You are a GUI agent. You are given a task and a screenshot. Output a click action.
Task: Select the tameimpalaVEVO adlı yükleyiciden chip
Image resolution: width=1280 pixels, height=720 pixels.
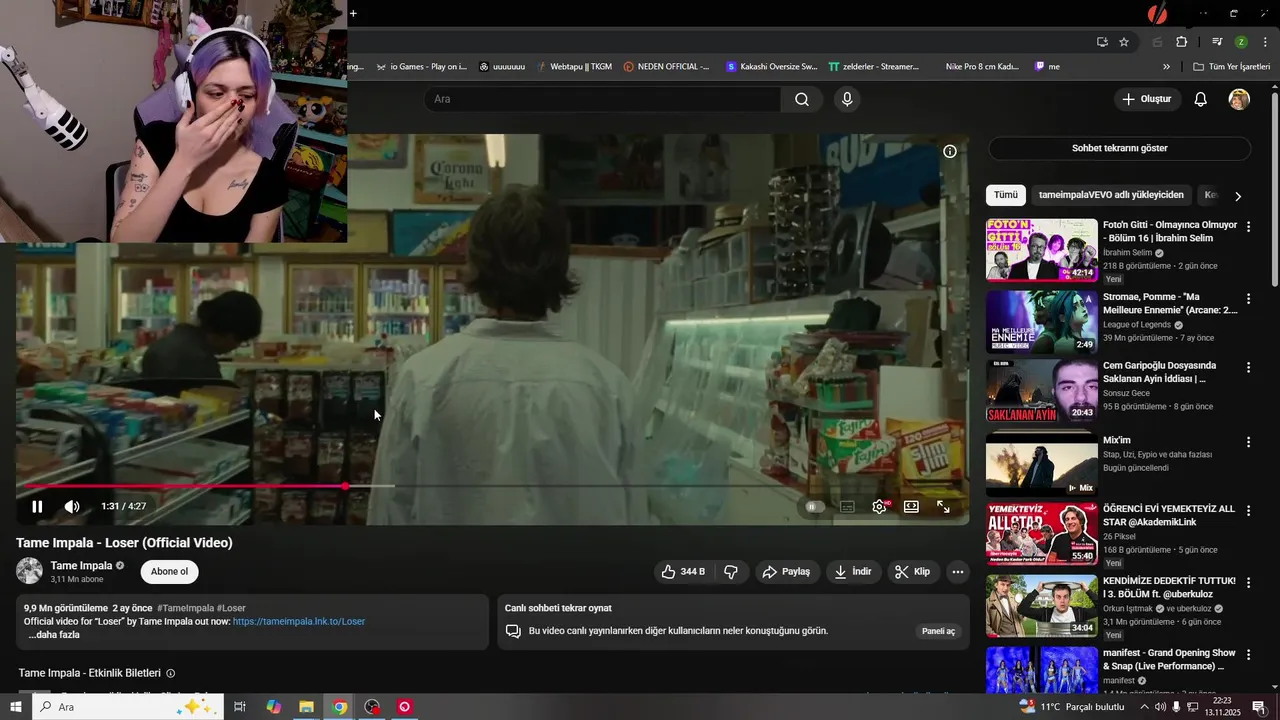(x=1111, y=195)
